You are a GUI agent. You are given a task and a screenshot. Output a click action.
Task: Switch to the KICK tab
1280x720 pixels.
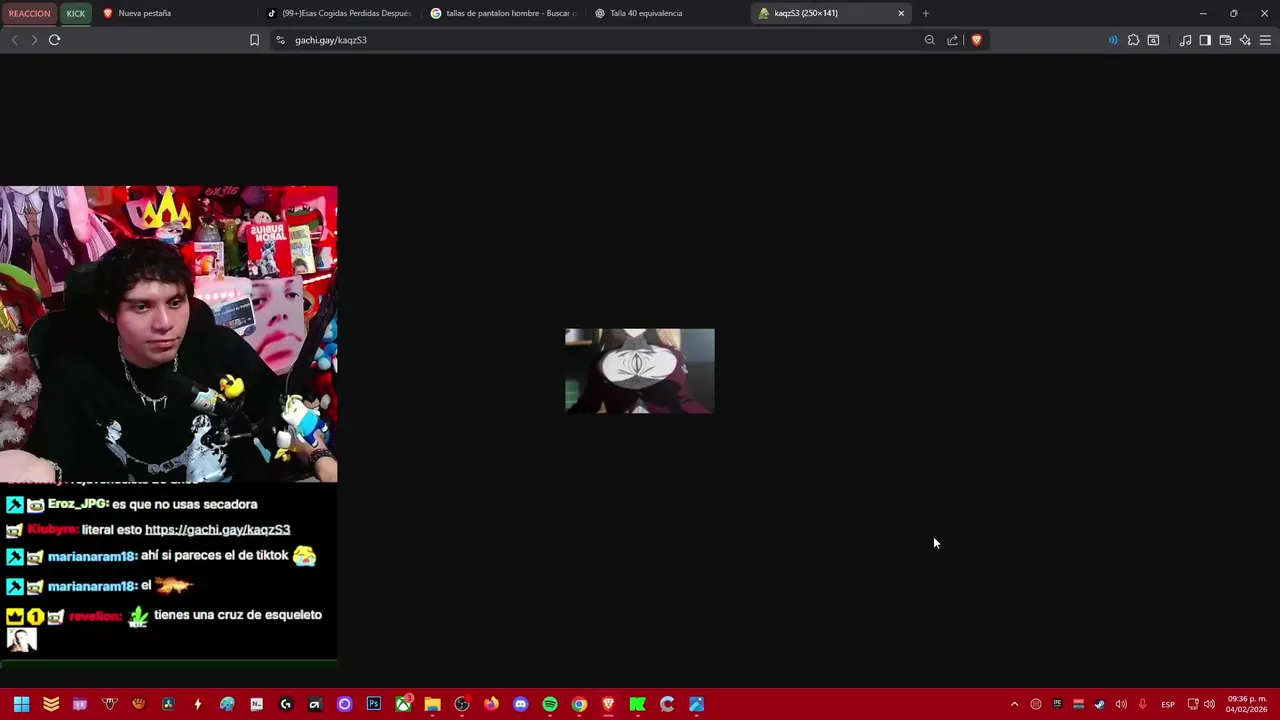coord(76,13)
